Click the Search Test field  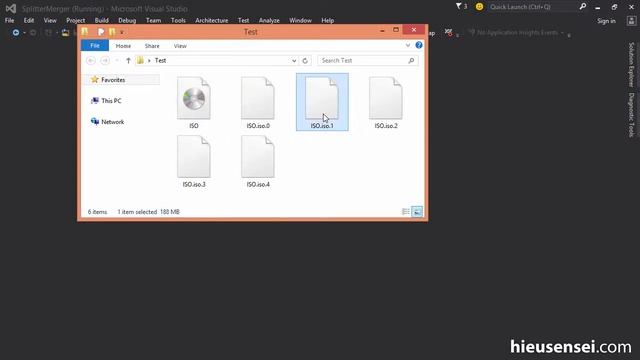tap(367, 60)
